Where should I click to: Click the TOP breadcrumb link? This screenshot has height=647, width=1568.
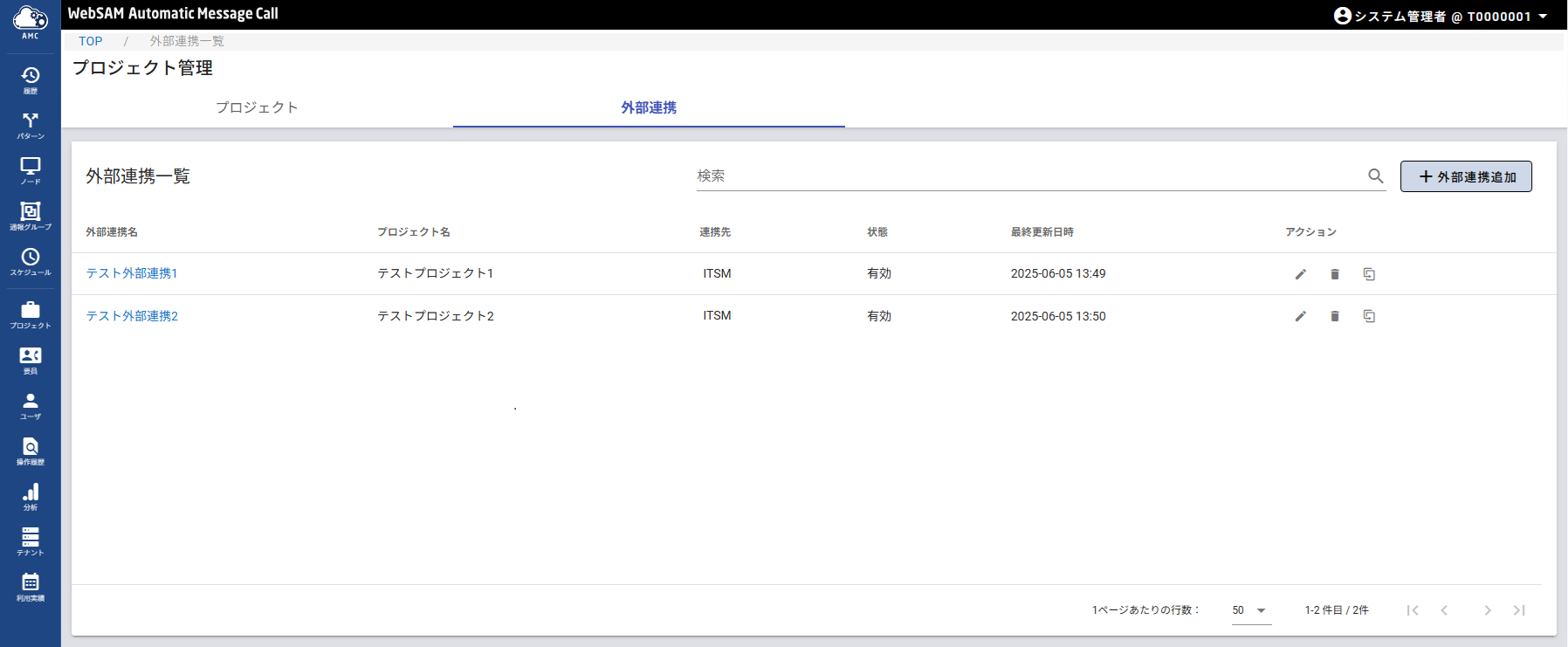click(x=91, y=41)
